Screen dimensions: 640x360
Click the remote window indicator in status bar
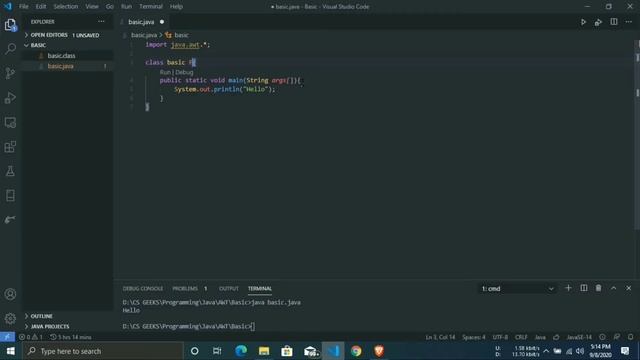pyautogui.click(x=7, y=337)
